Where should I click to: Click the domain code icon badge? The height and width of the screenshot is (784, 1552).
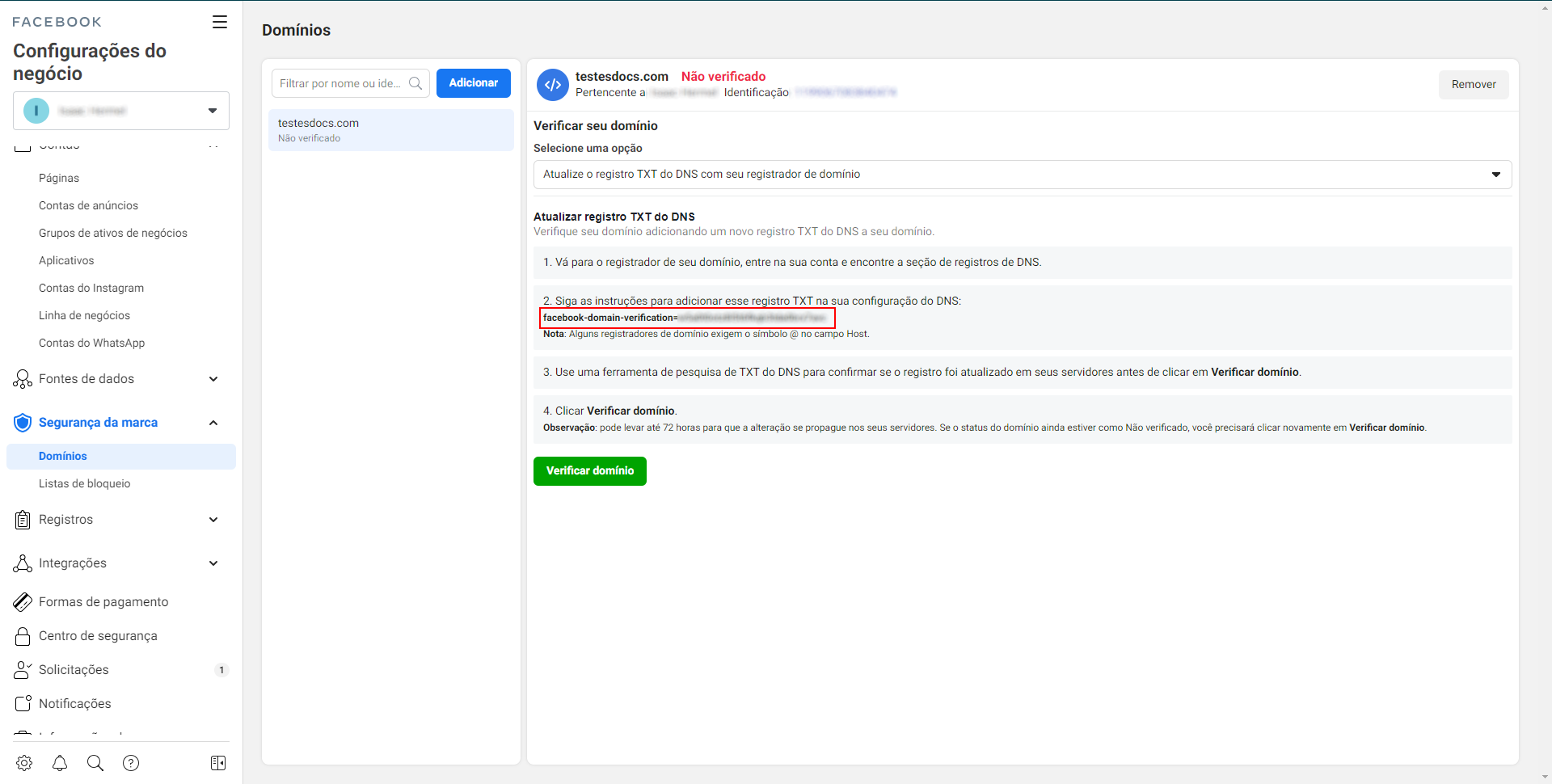coord(553,84)
